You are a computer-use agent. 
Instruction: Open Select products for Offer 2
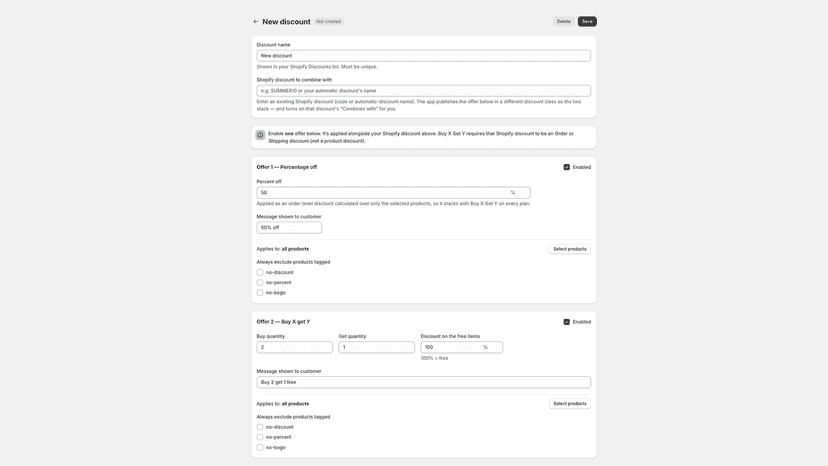570,404
